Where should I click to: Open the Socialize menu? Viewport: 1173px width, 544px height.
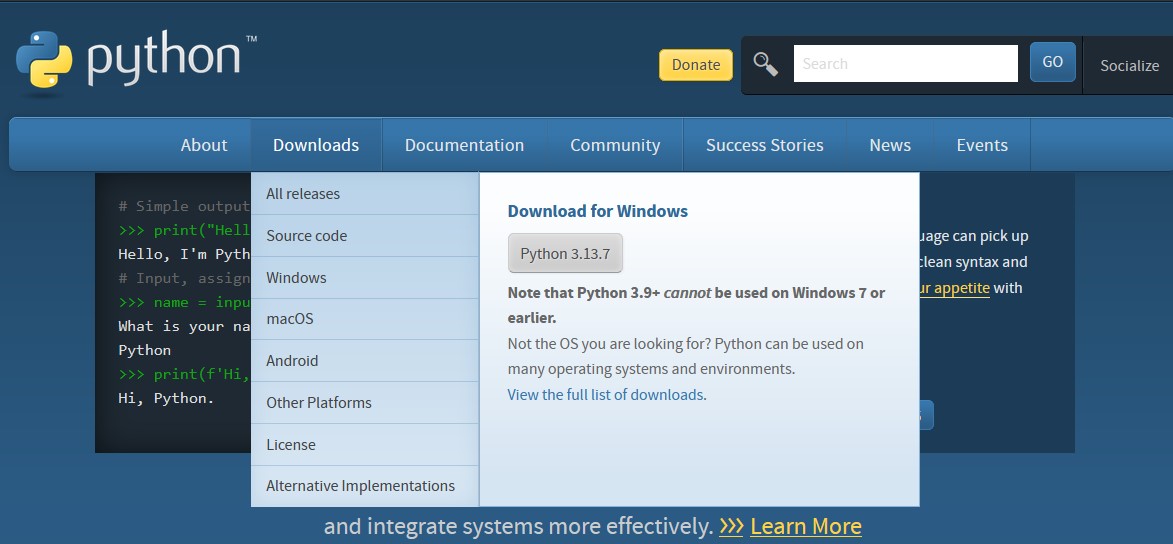point(1129,66)
